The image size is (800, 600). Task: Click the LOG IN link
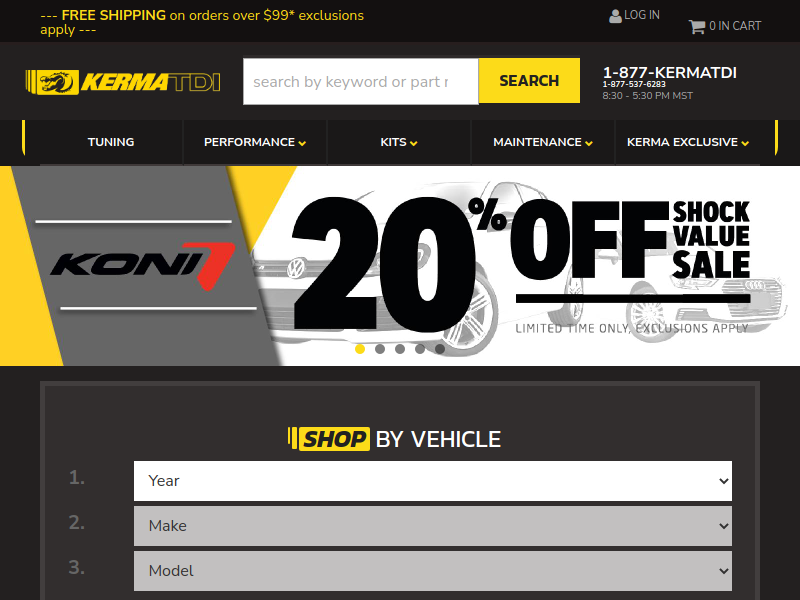(x=642, y=15)
